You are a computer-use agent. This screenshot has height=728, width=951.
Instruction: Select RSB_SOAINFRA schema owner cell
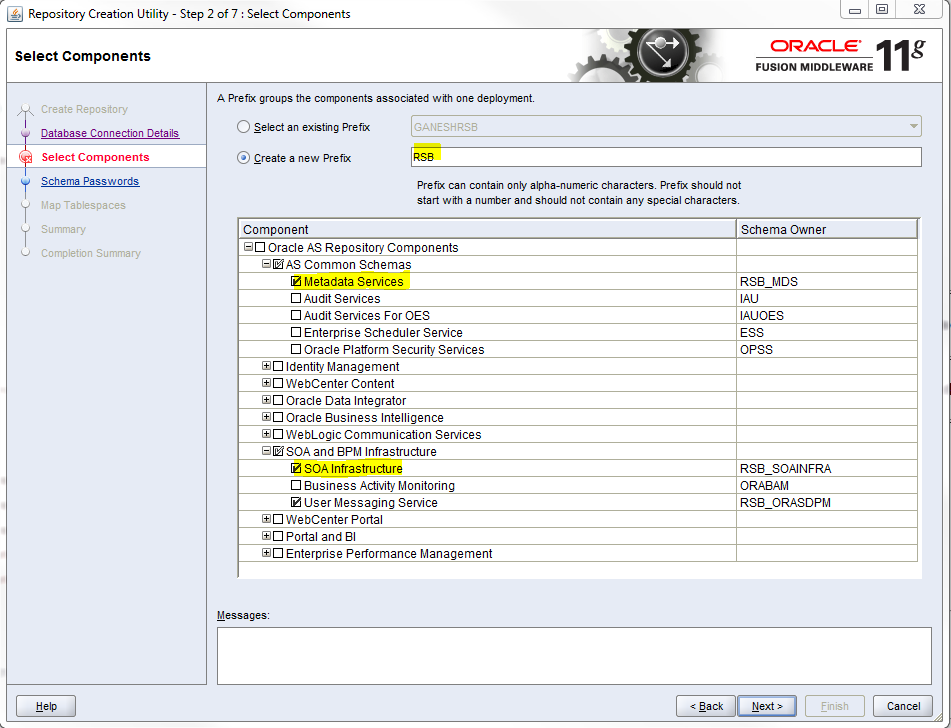tap(827, 468)
